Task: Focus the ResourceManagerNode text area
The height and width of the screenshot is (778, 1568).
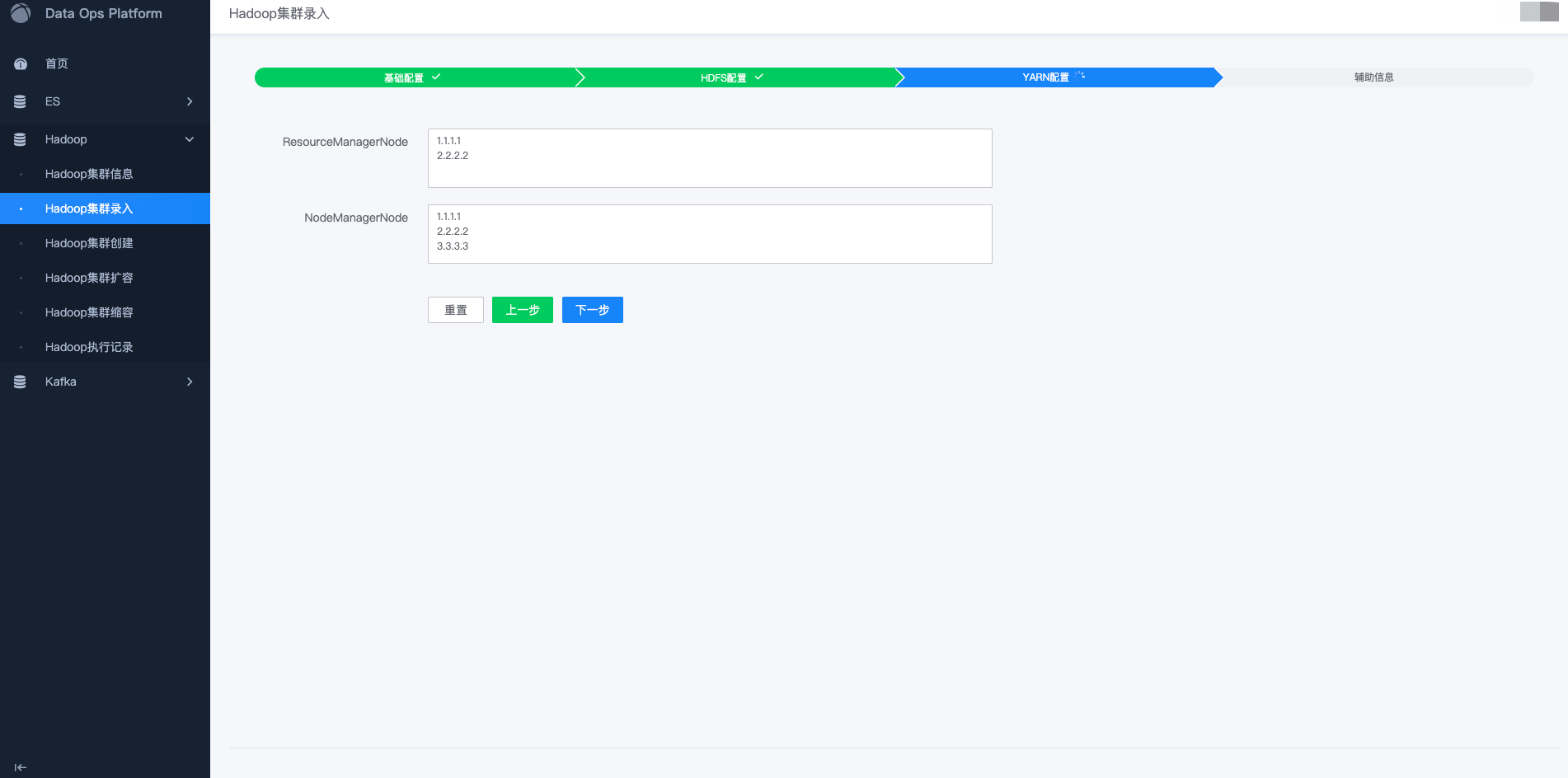Action: tap(710, 158)
